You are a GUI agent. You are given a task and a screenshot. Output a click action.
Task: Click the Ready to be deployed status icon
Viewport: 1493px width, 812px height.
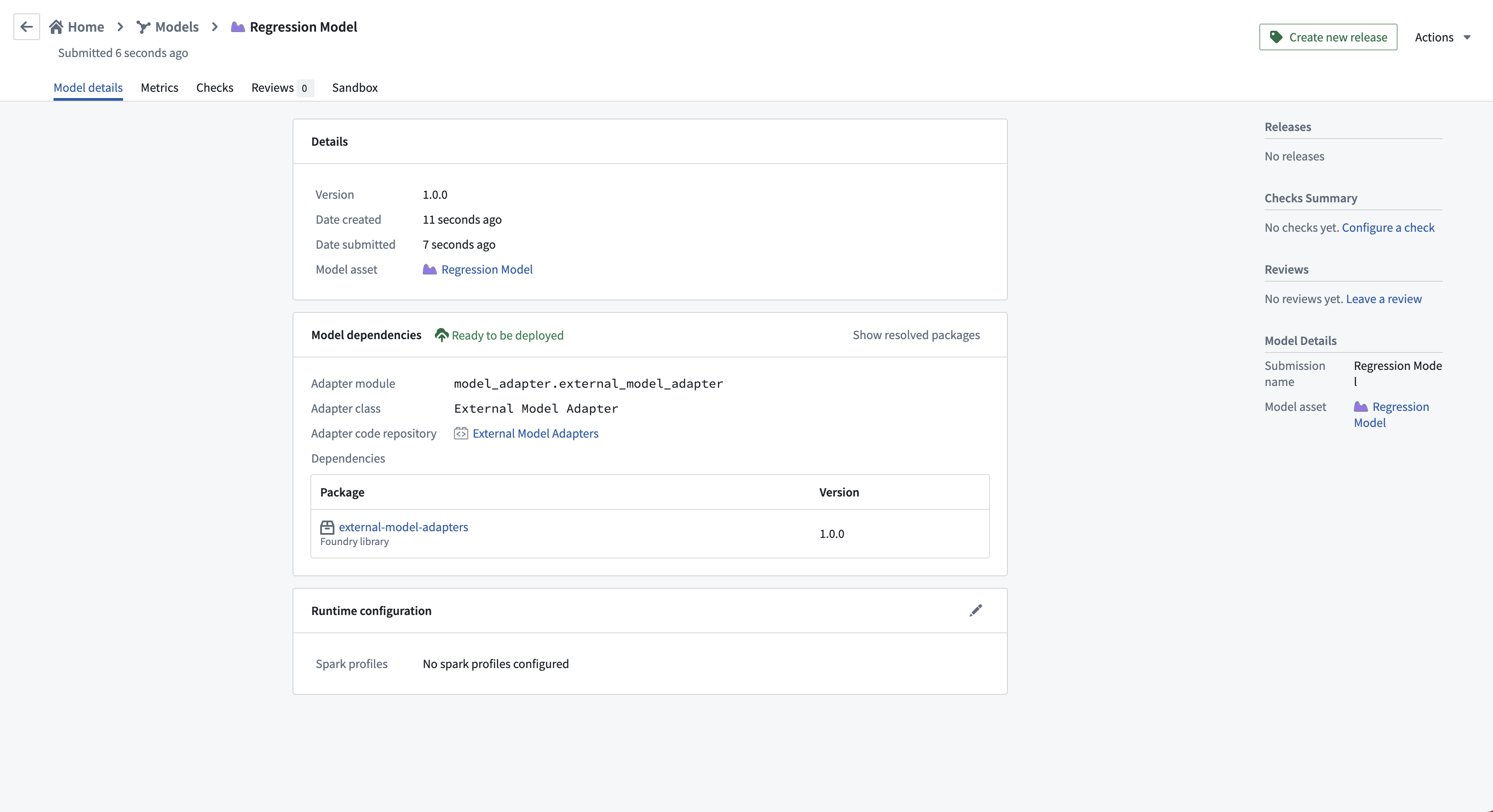click(x=441, y=335)
